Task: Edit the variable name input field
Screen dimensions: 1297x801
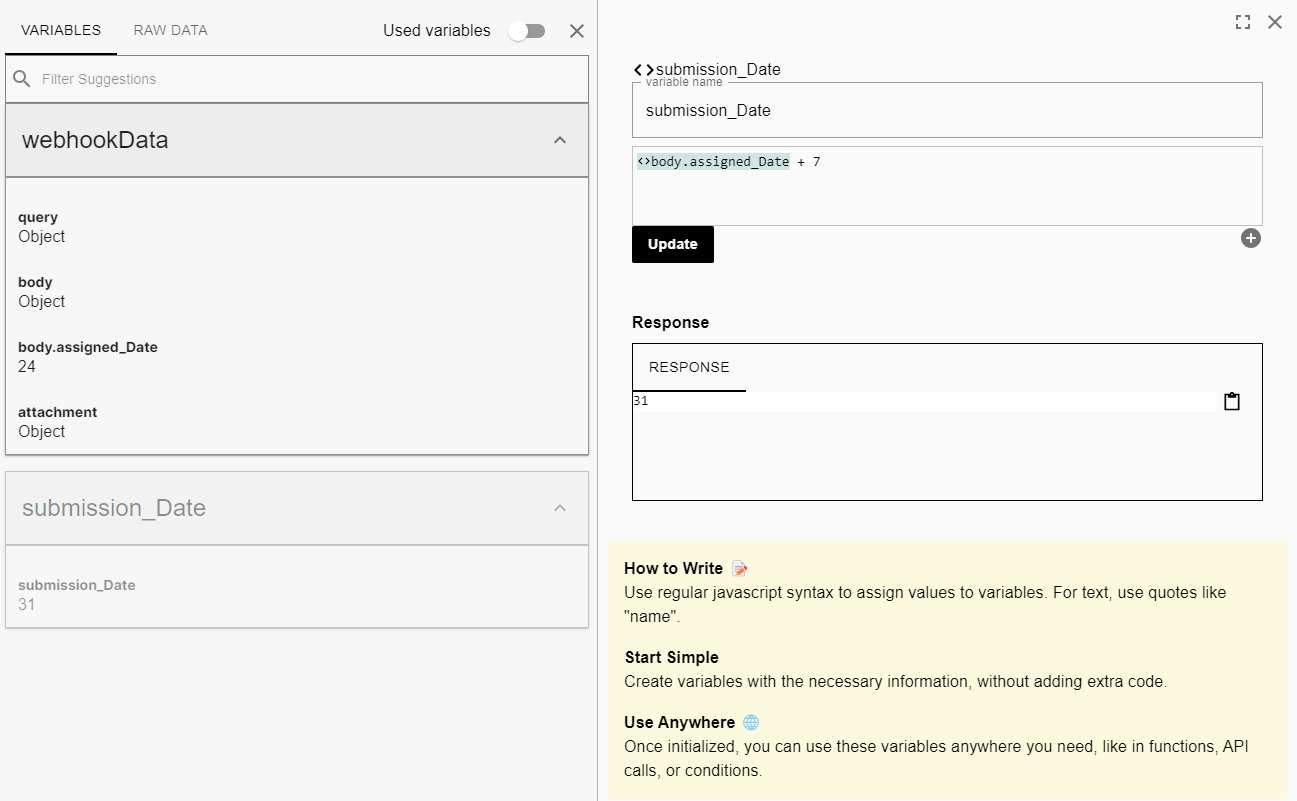Action: pyautogui.click(x=947, y=111)
